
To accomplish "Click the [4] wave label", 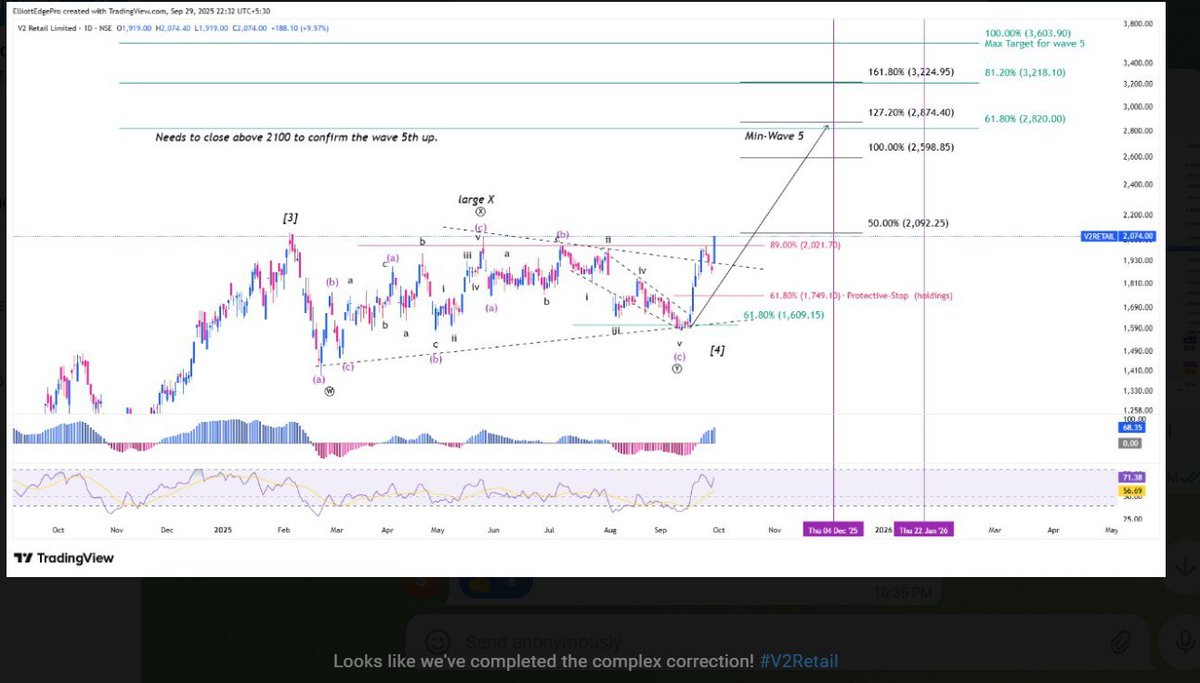I will [717, 350].
